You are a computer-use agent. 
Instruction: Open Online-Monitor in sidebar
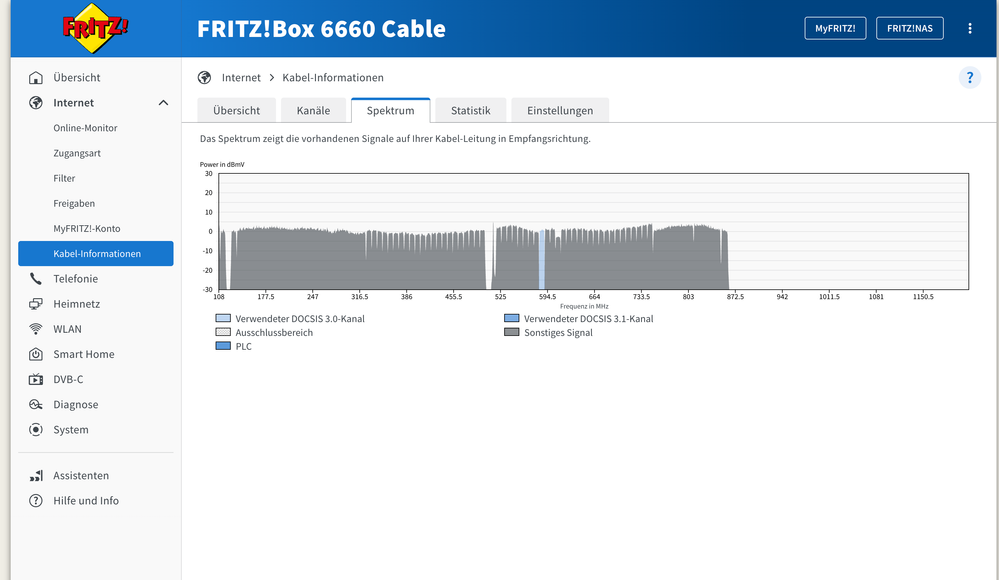85,128
